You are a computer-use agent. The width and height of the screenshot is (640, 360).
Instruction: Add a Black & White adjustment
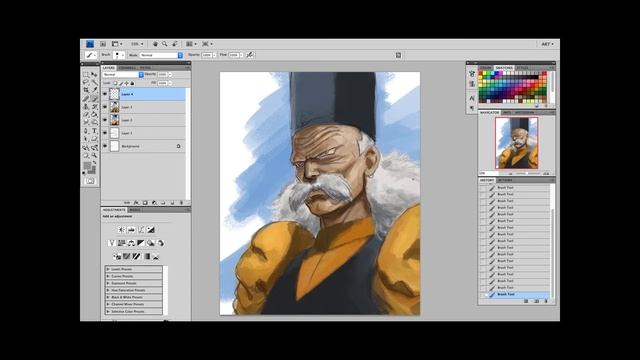[141, 243]
